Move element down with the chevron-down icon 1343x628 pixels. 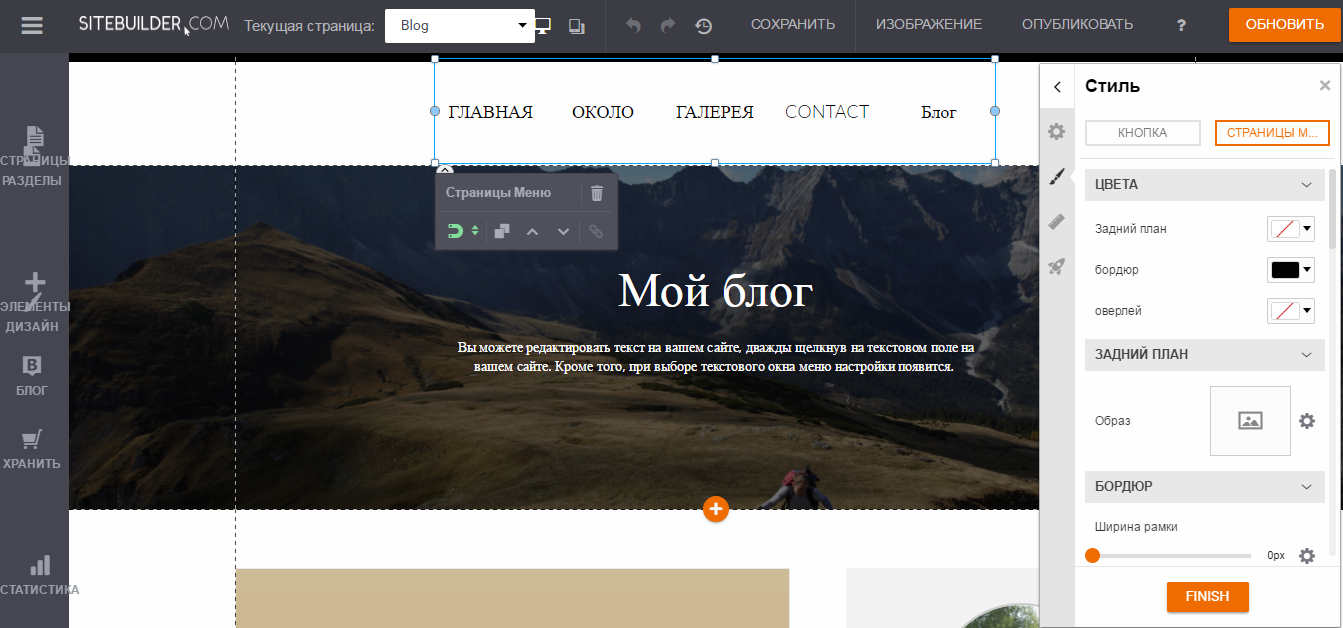pos(564,231)
